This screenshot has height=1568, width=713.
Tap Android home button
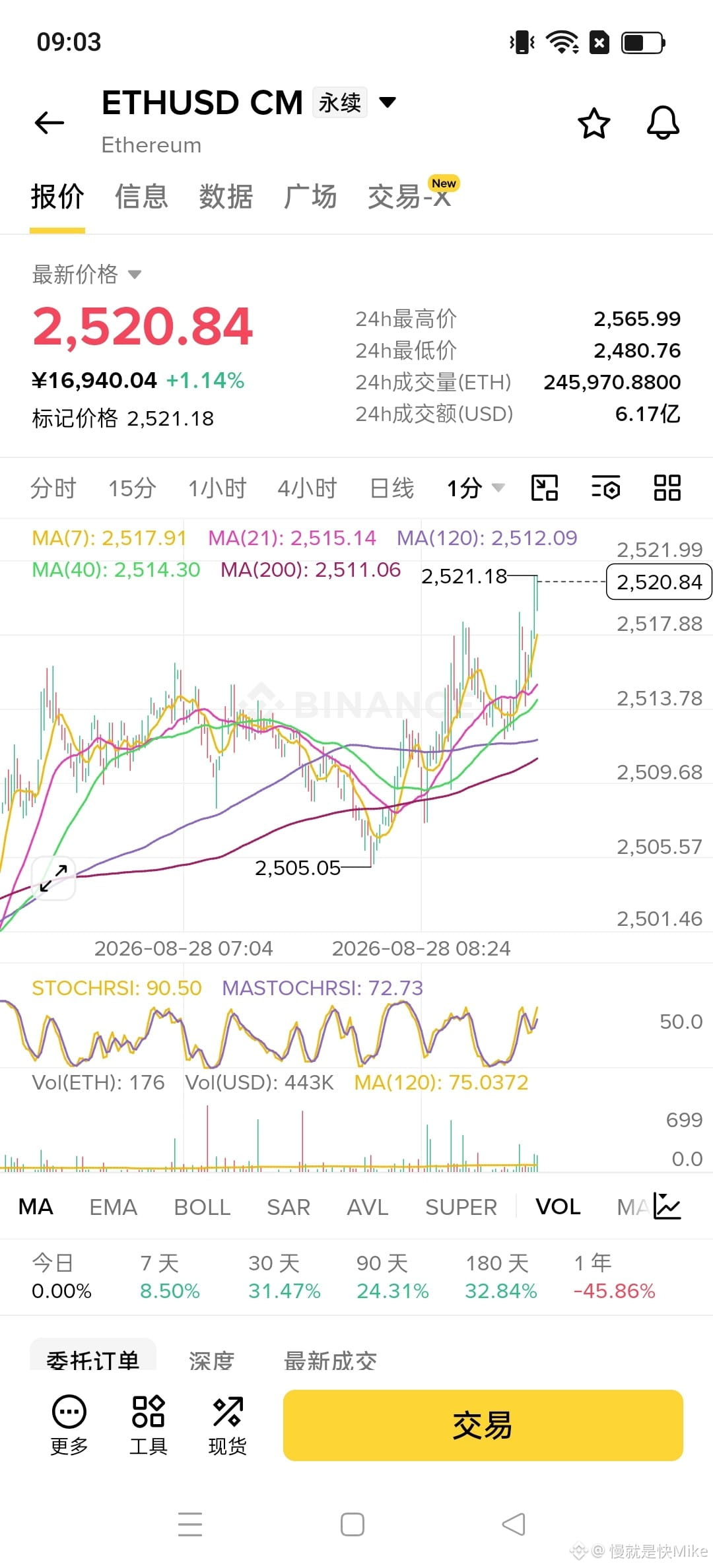click(353, 1524)
